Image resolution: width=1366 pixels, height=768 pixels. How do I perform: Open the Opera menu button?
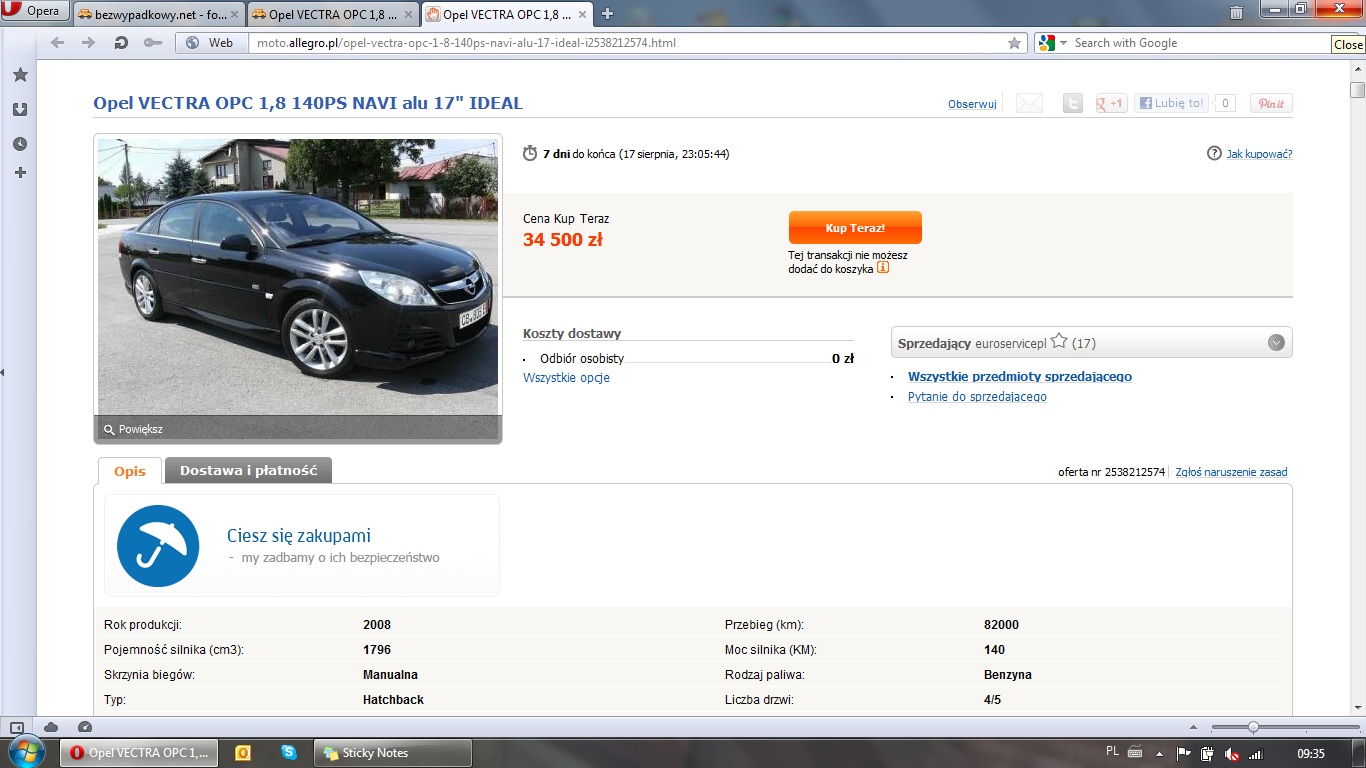pyautogui.click(x=34, y=11)
